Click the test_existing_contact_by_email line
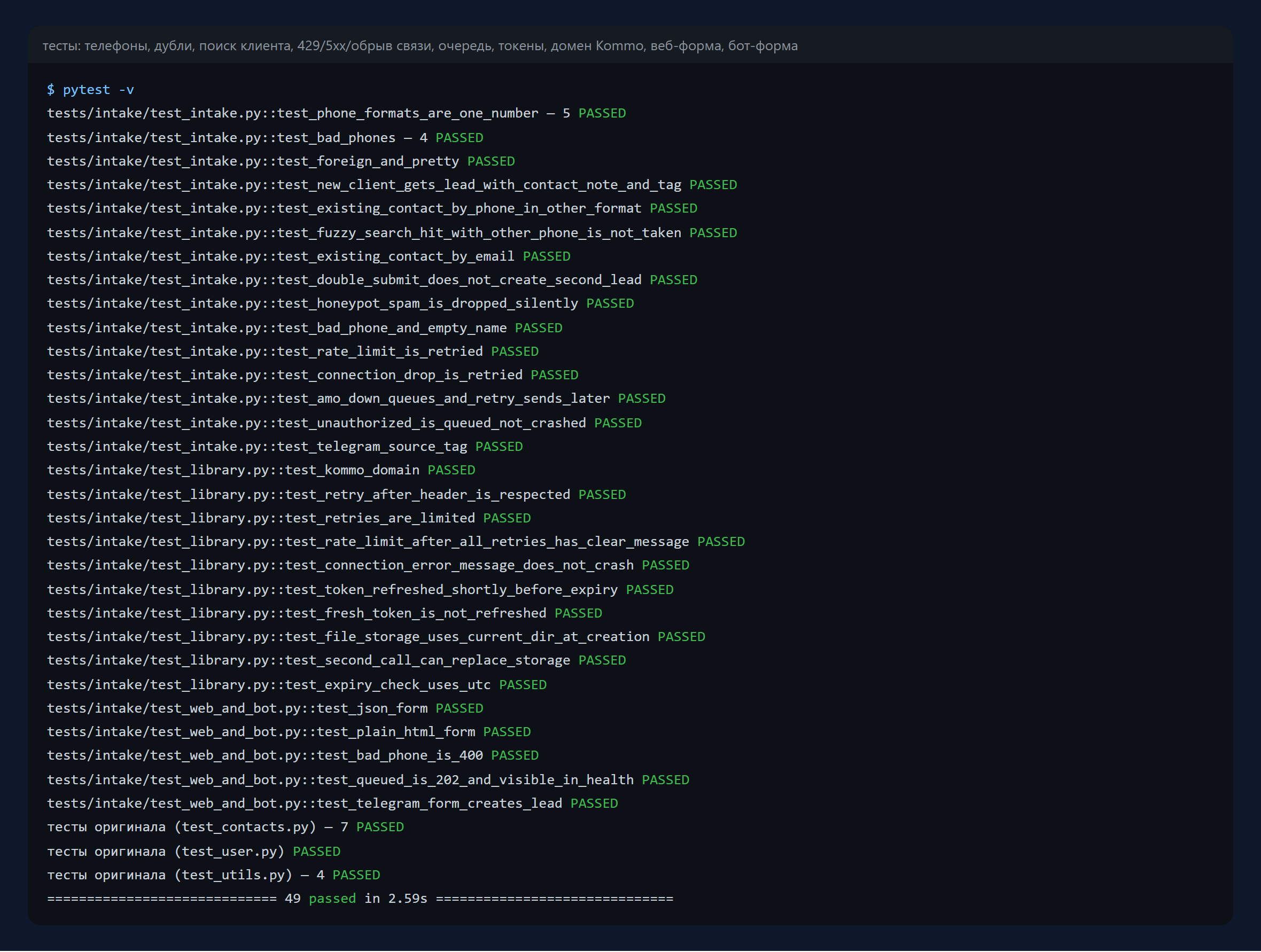Screen dimensions: 1261x952 308,256
